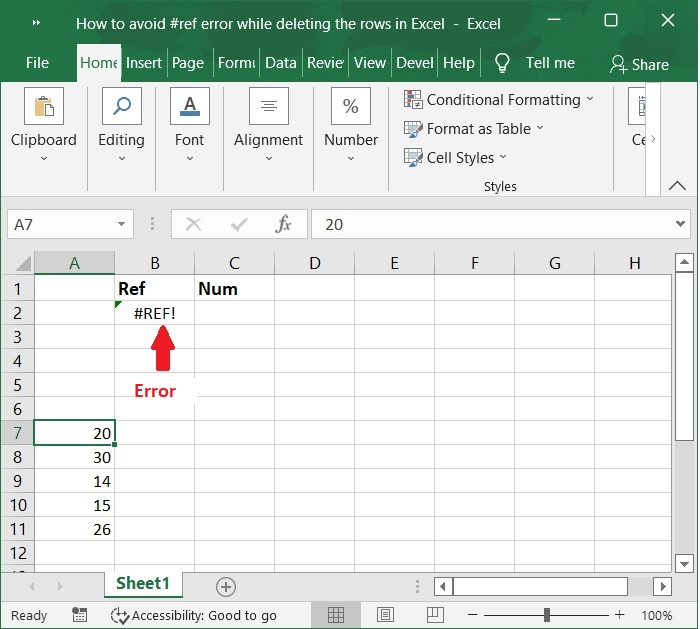The height and width of the screenshot is (629, 700).
Task: Expand the Quick Access toolbar overflow arrows
Action: [x=36, y=23]
